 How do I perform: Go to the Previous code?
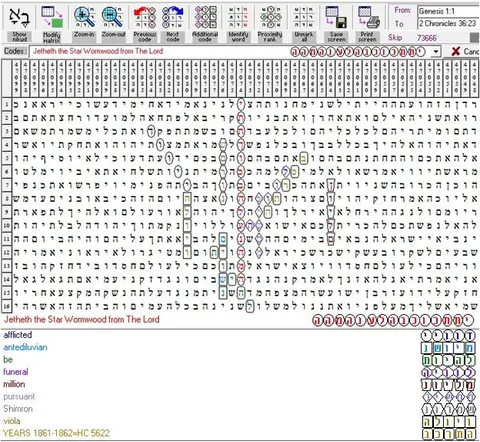(x=145, y=24)
